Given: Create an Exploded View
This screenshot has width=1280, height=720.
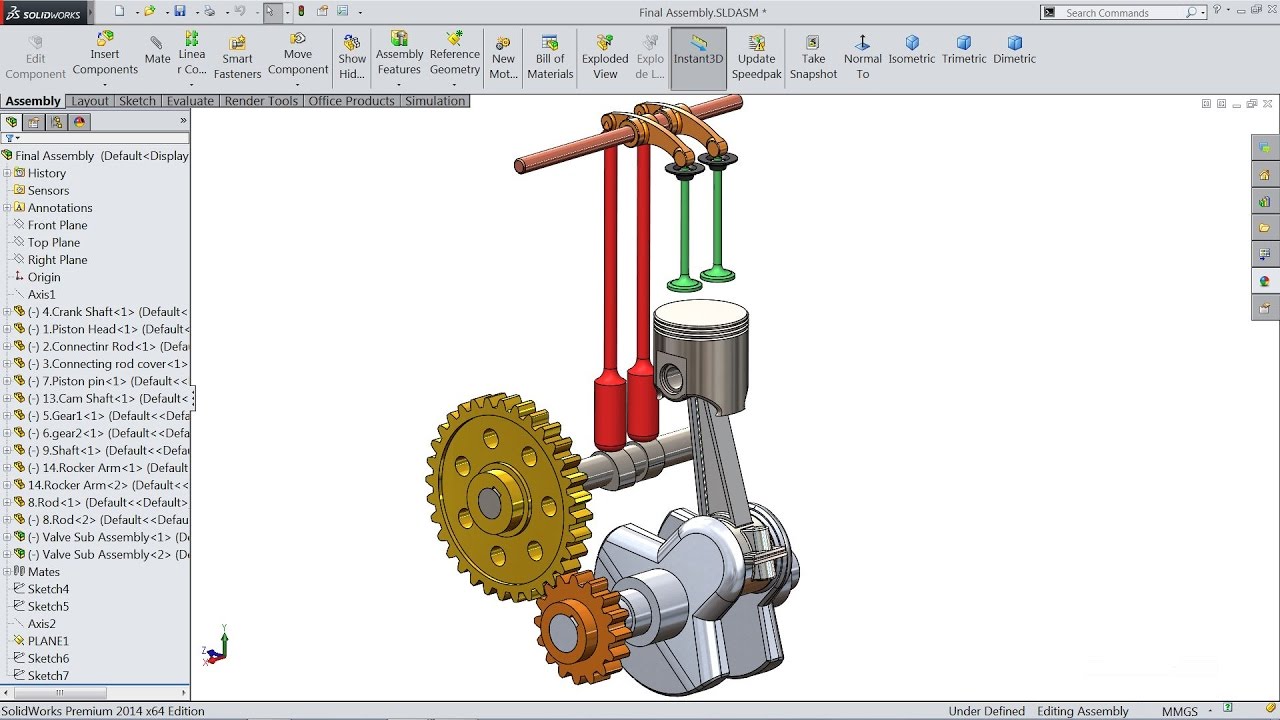Looking at the screenshot, I should tap(605, 58).
